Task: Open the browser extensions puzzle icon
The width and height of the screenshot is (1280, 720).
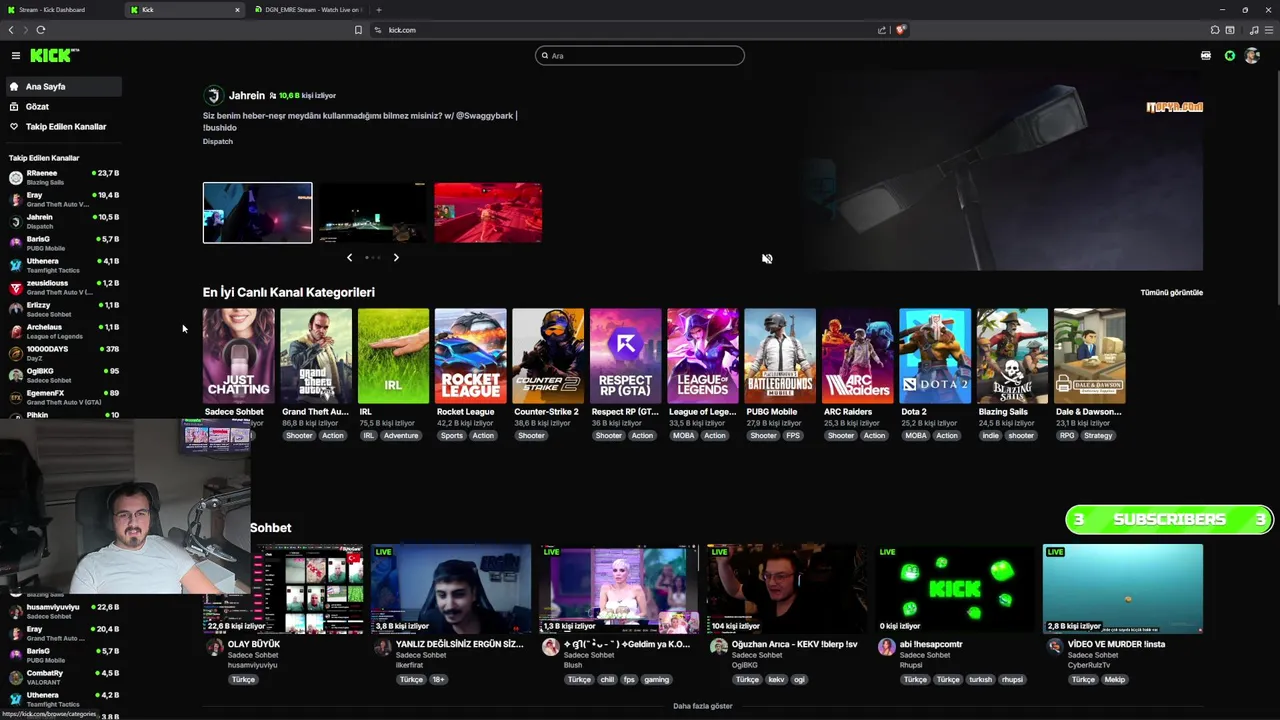Action: click(x=1215, y=30)
